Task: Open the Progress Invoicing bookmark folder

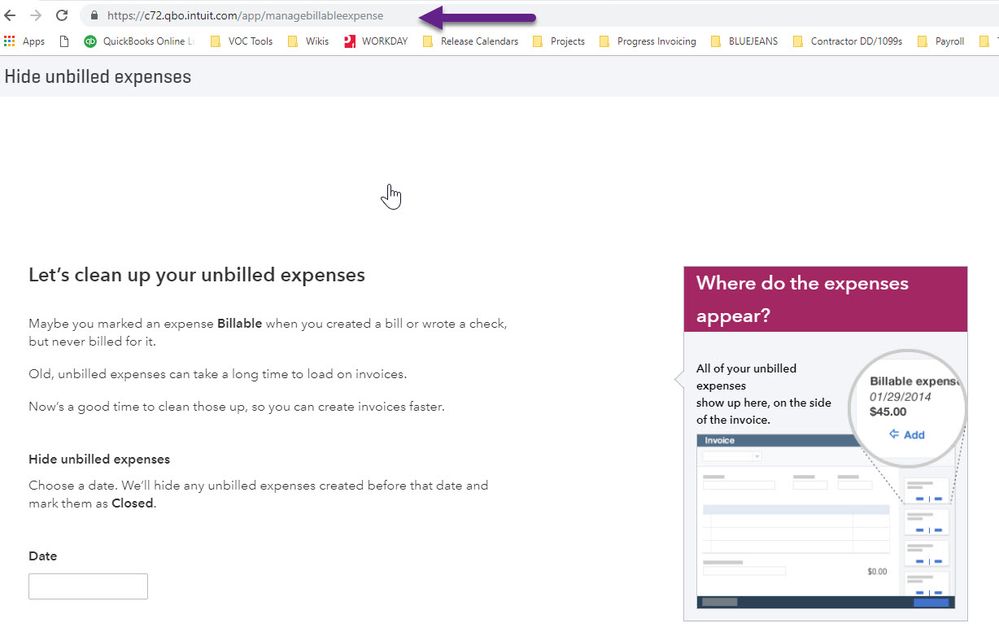Action: pyautogui.click(x=648, y=41)
